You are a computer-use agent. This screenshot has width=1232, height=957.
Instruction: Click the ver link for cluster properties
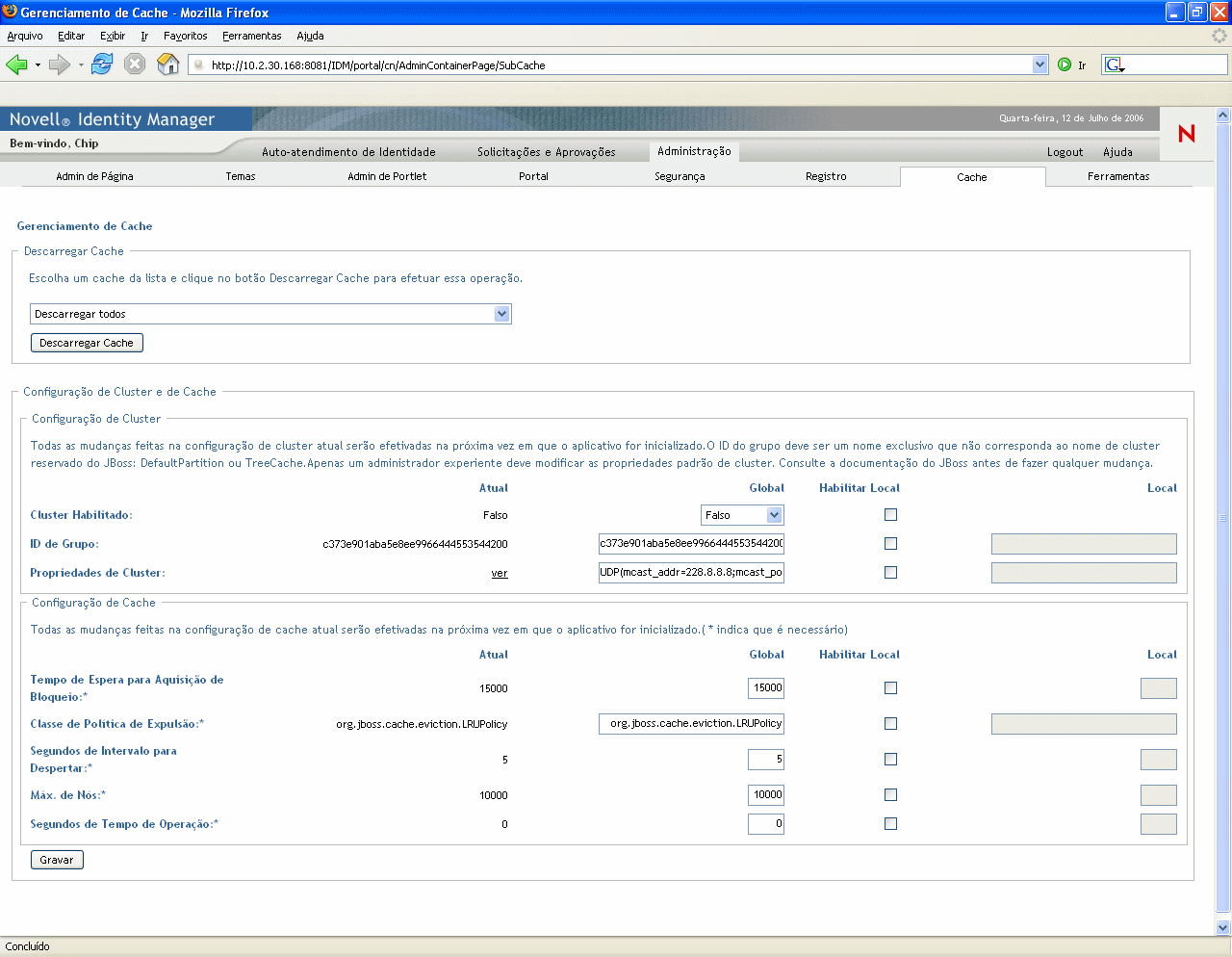tap(500, 573)
